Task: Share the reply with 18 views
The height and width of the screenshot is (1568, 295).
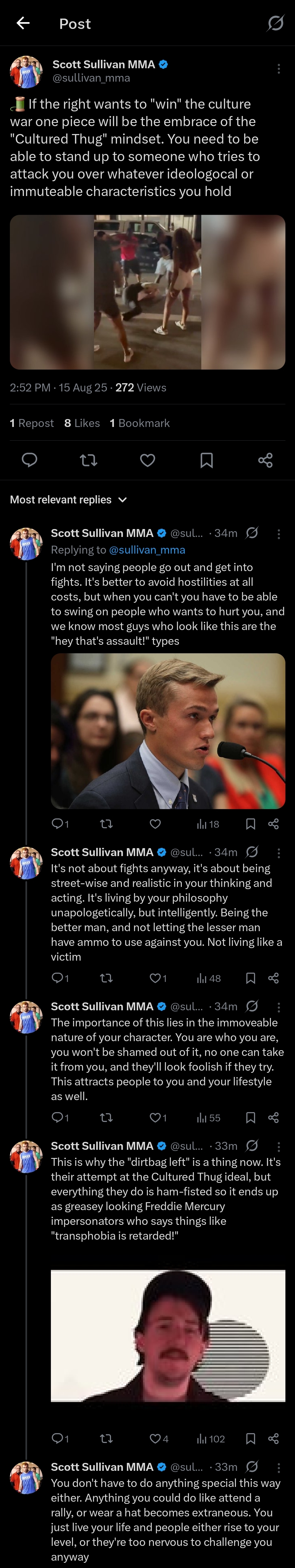Action: coord(273,824)
